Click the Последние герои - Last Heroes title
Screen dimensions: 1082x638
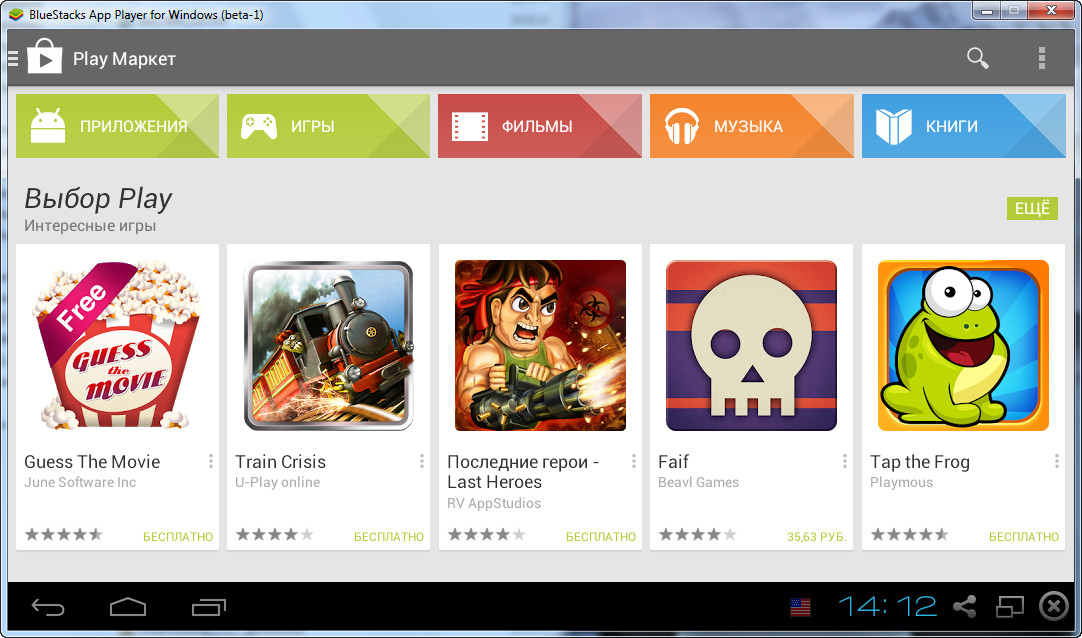click(523, 472)
